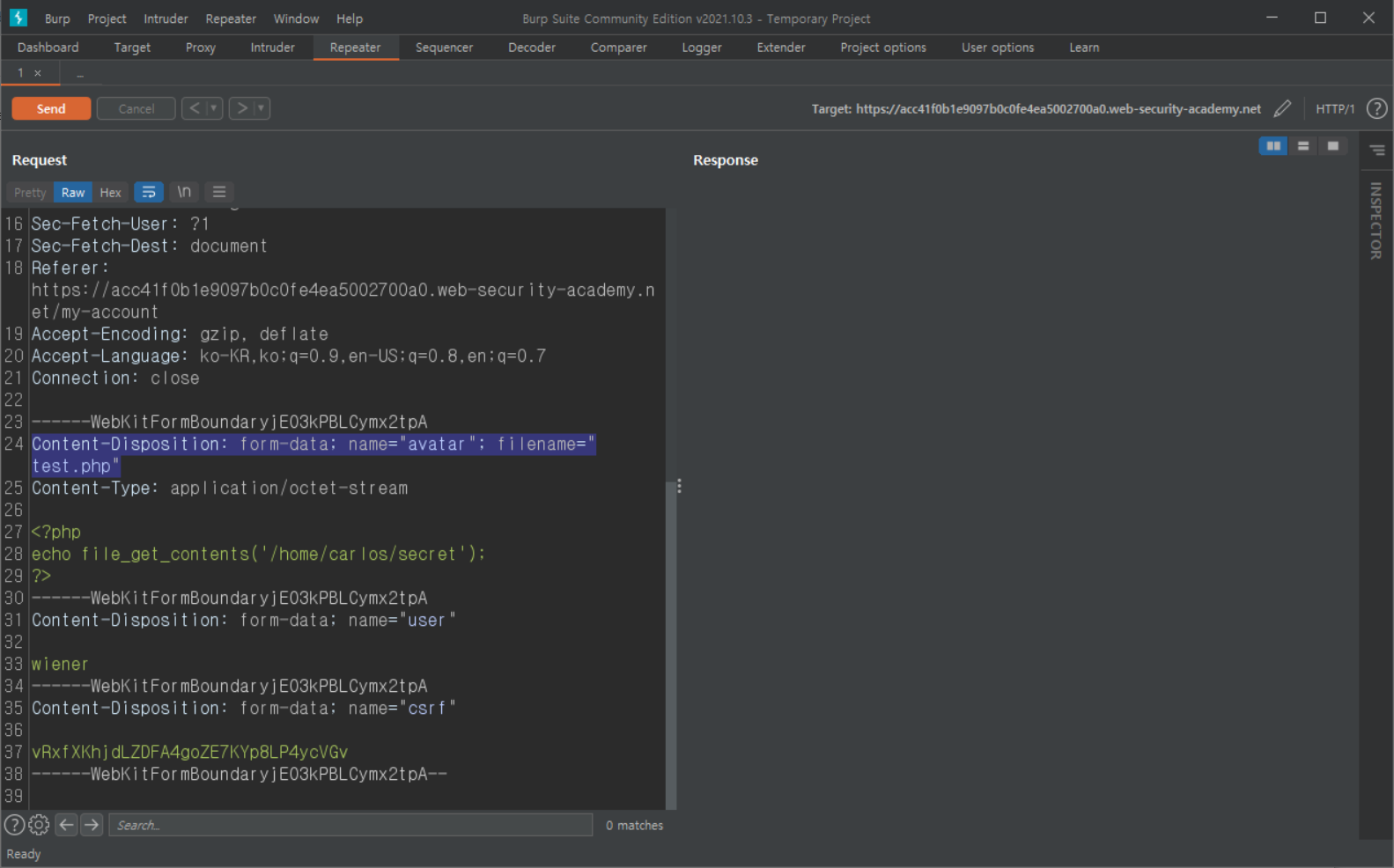Switch to the Target tab
Image resolution: width=1394 pixels, height=868 pixels.
pyautogui.click(x=132, y=48)
